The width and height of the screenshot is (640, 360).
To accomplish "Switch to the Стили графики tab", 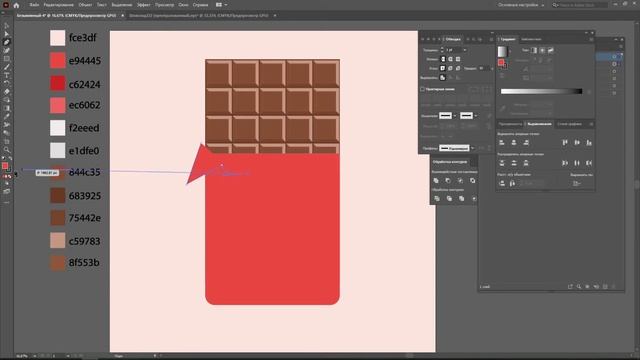I will [569, 124].
